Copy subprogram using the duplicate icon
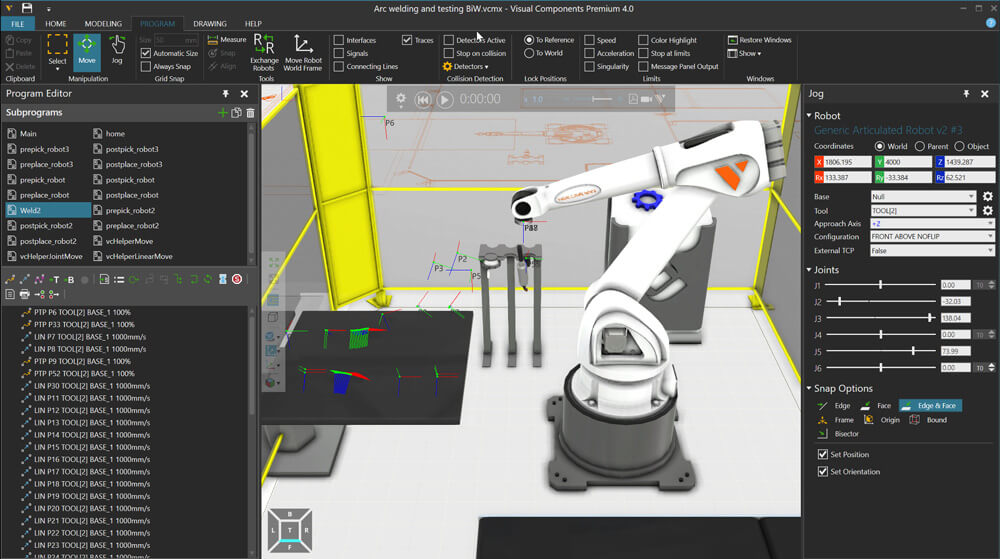The width and height of the screenshot is (1000, 559). point(237,113)
